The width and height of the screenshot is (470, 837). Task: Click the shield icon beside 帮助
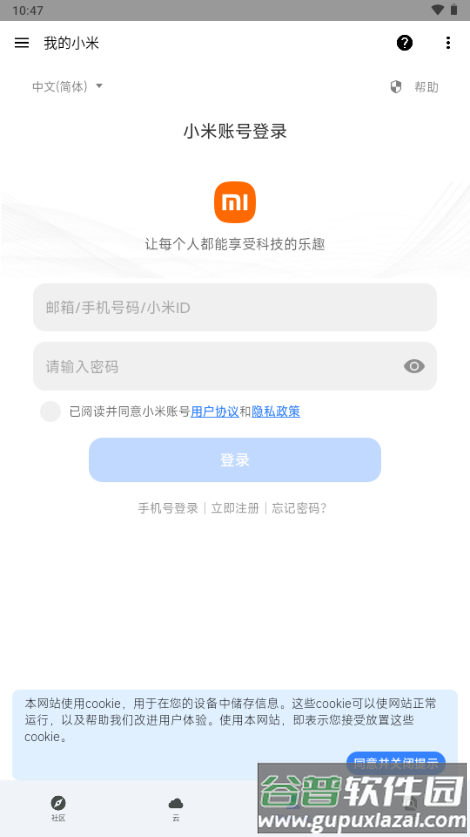point(396,86)
